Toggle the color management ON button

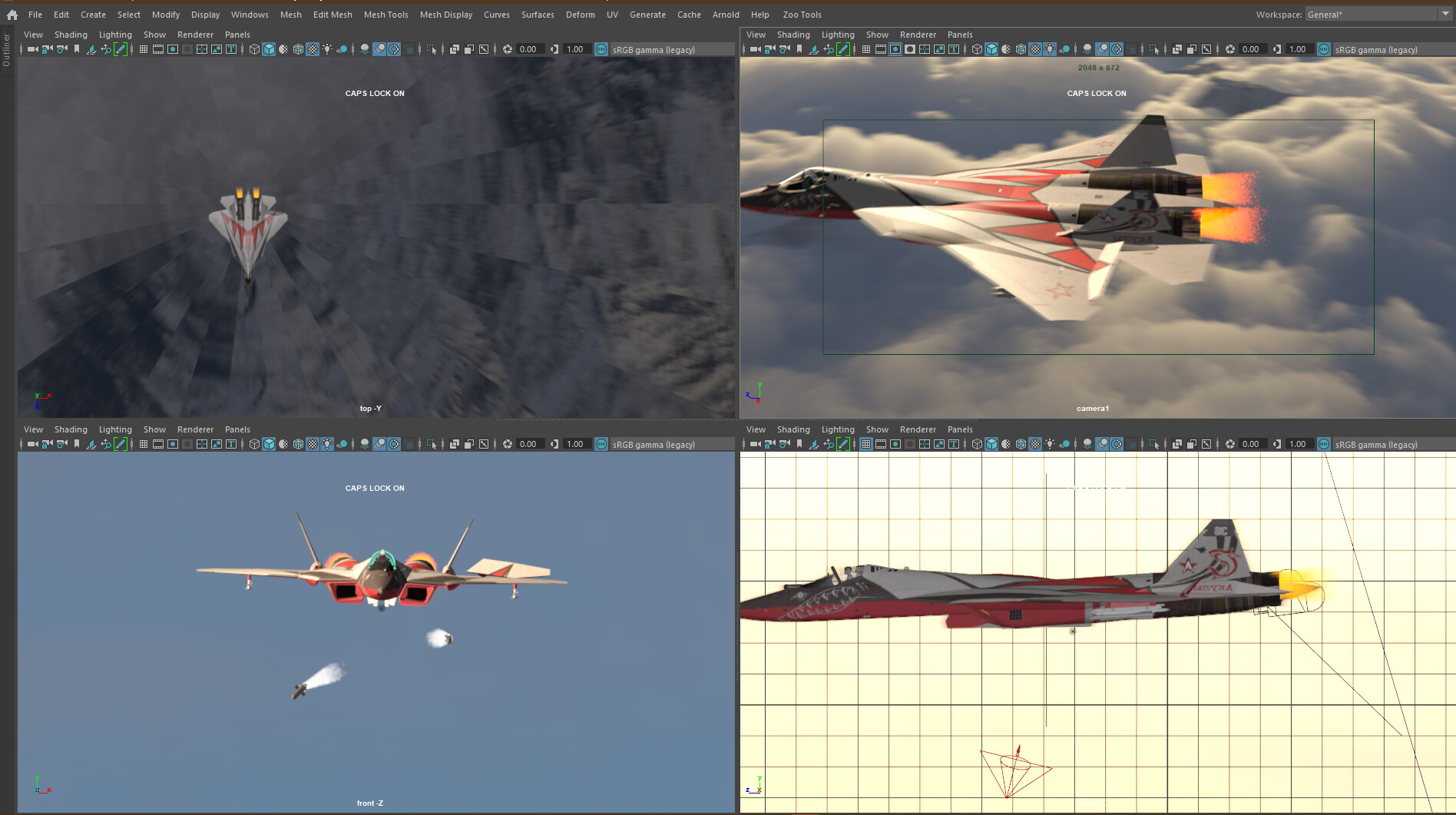tap(601, 49)
